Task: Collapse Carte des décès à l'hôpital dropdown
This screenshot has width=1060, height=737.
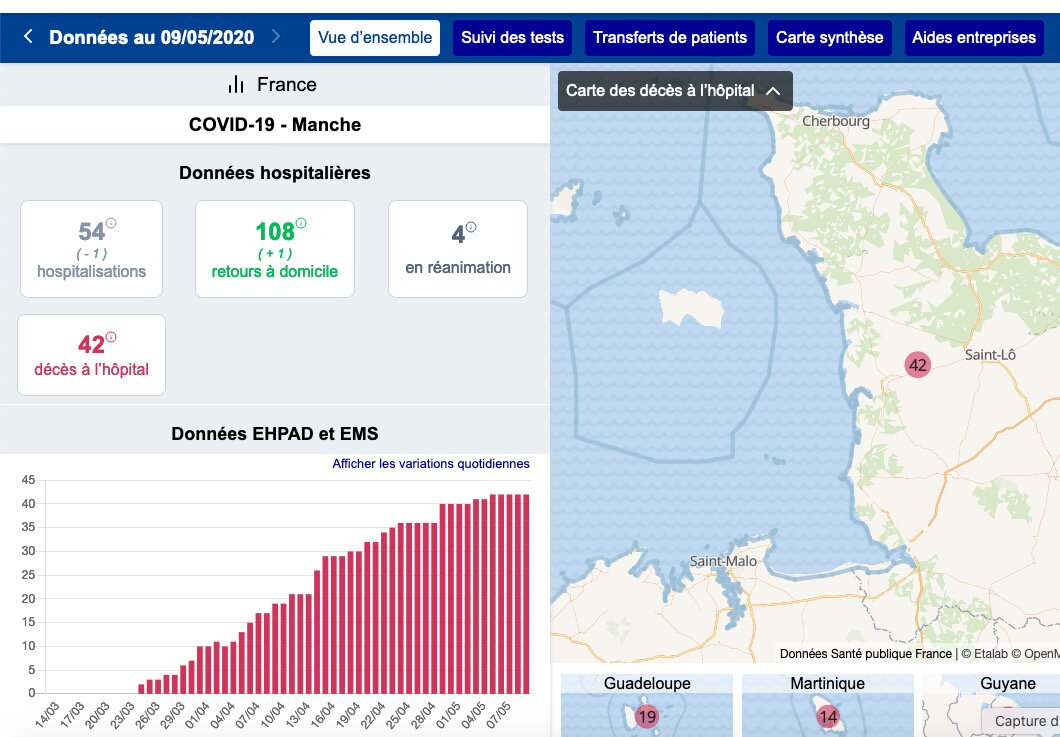Action: pyautogui.click(x=675, y=91)
